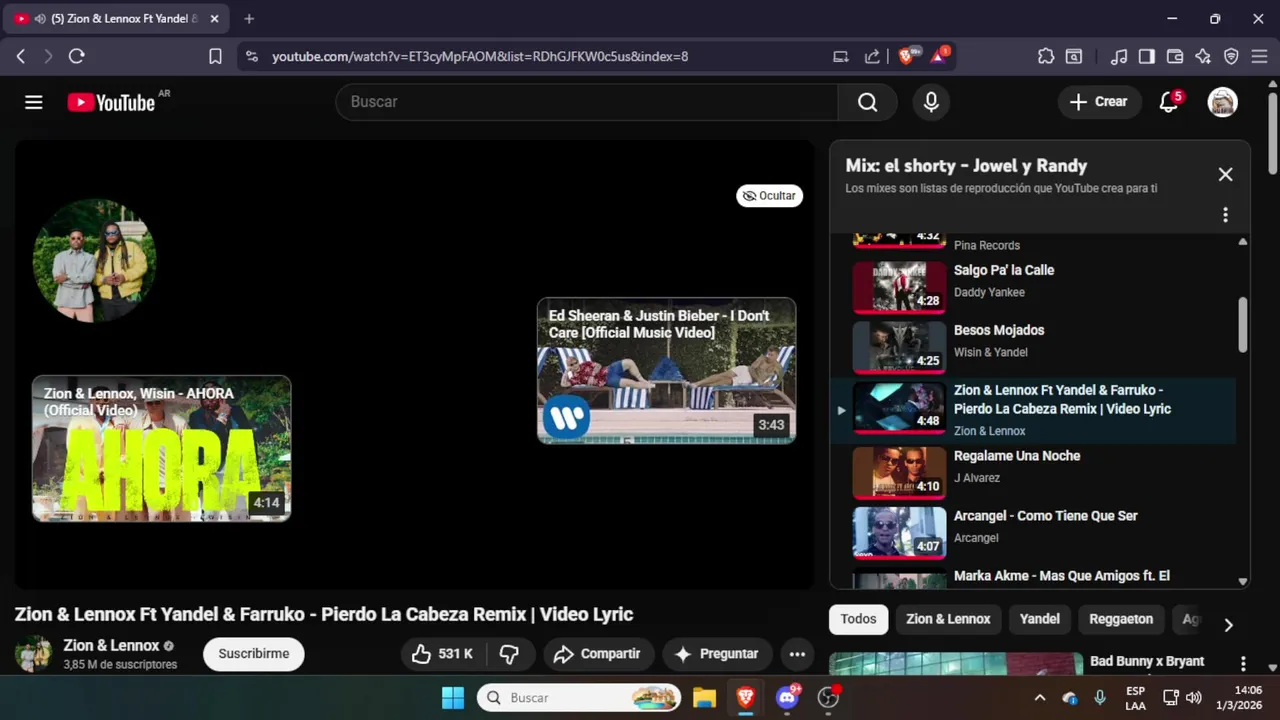
Task: Open a new browser tab
Action: point(249,19)
